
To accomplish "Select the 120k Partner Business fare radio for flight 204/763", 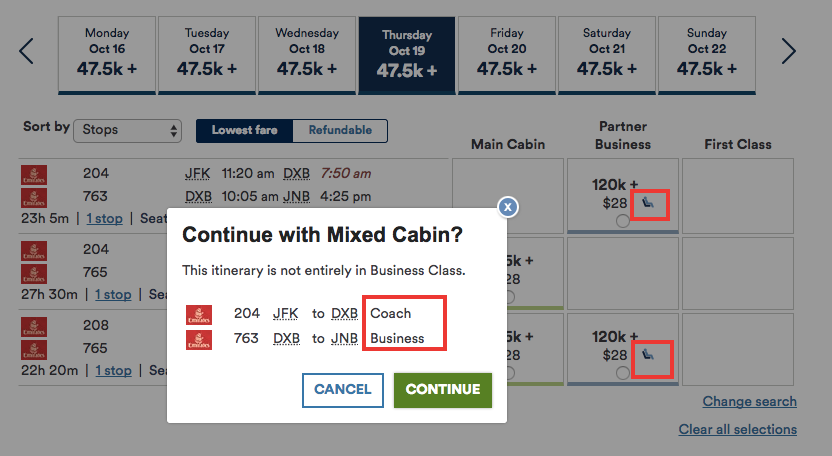I will (x=623, y=221).
